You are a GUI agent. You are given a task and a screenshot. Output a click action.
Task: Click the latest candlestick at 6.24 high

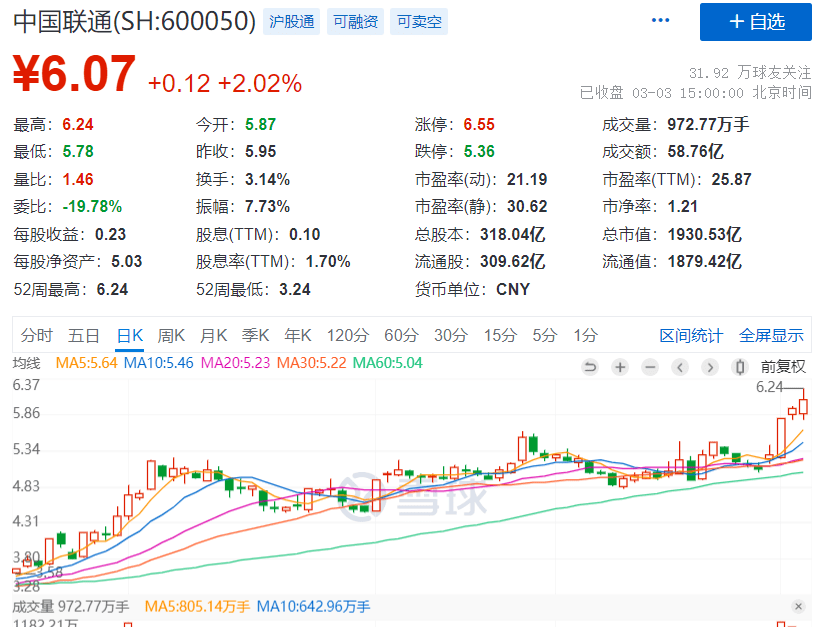click(803, 407)
